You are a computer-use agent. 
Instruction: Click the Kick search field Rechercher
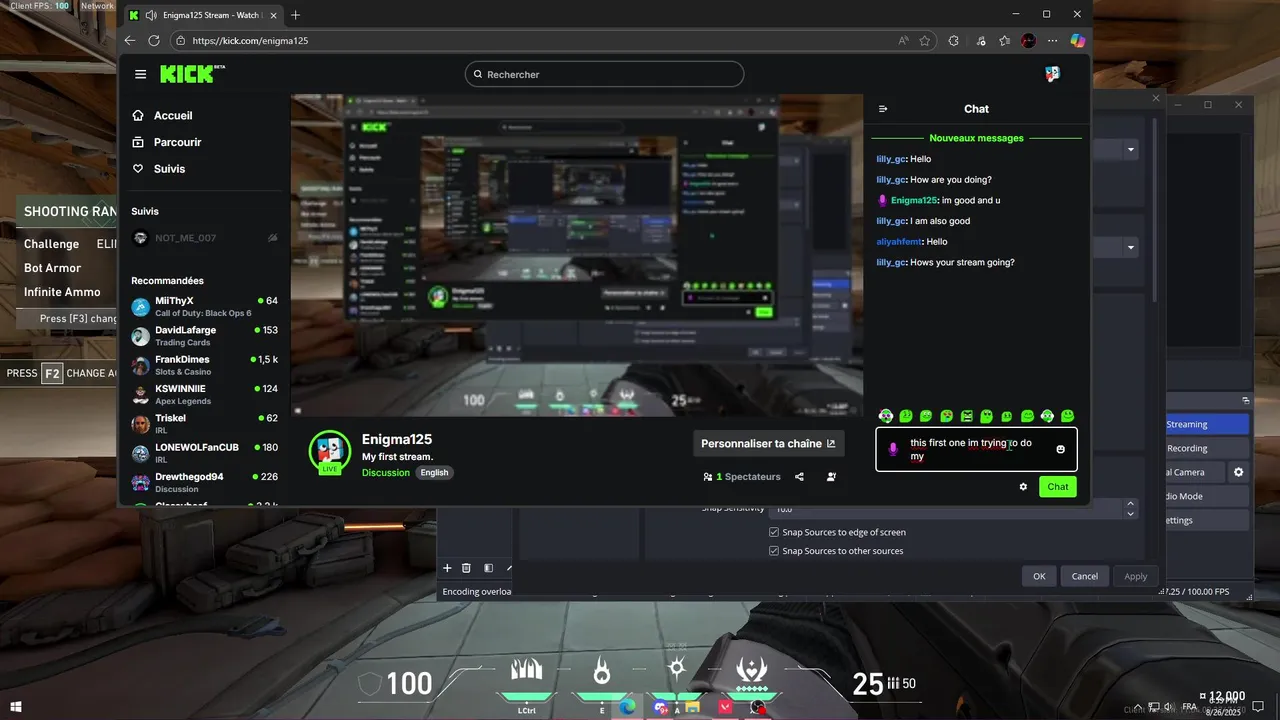pos(604,74)
